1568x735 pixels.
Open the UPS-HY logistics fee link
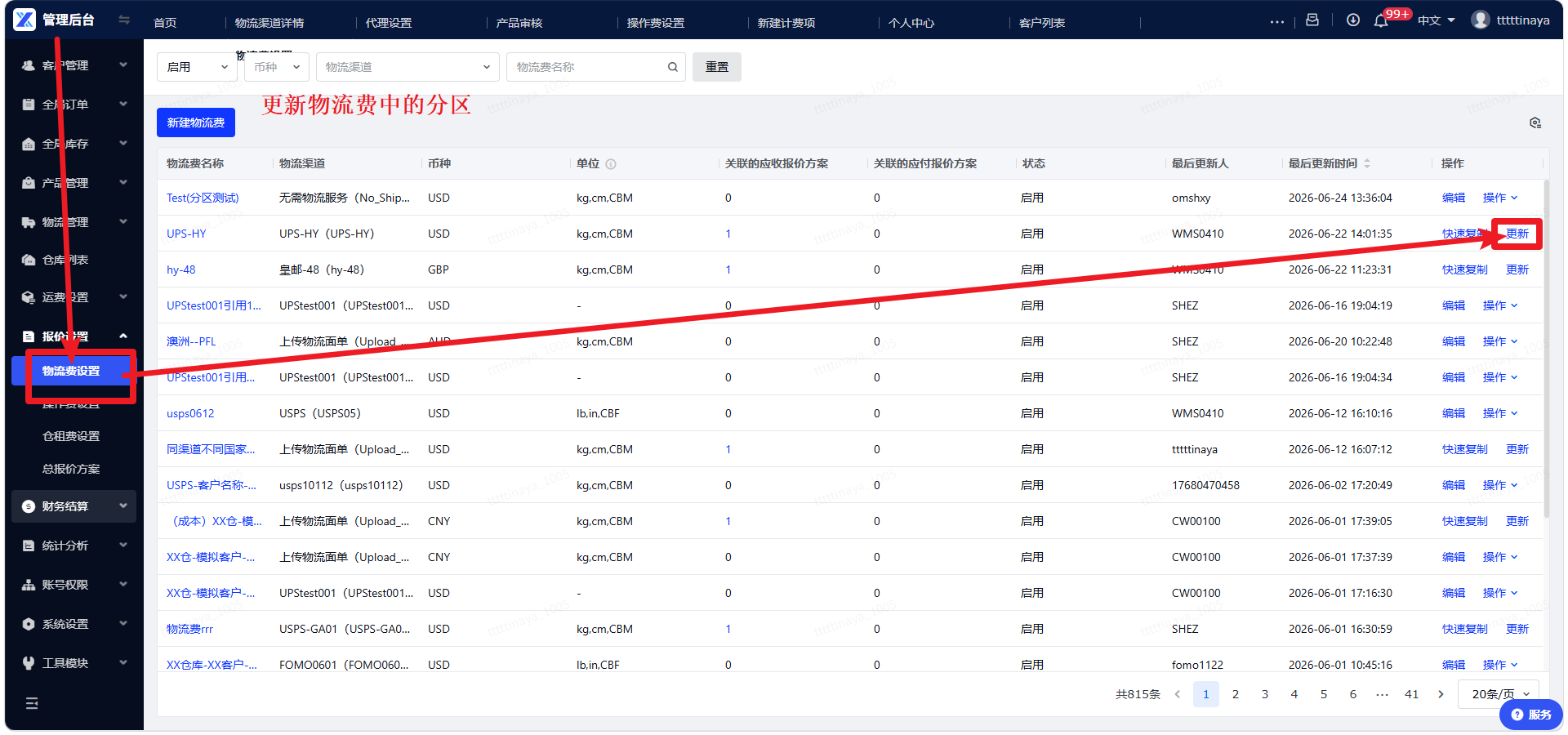186,234
